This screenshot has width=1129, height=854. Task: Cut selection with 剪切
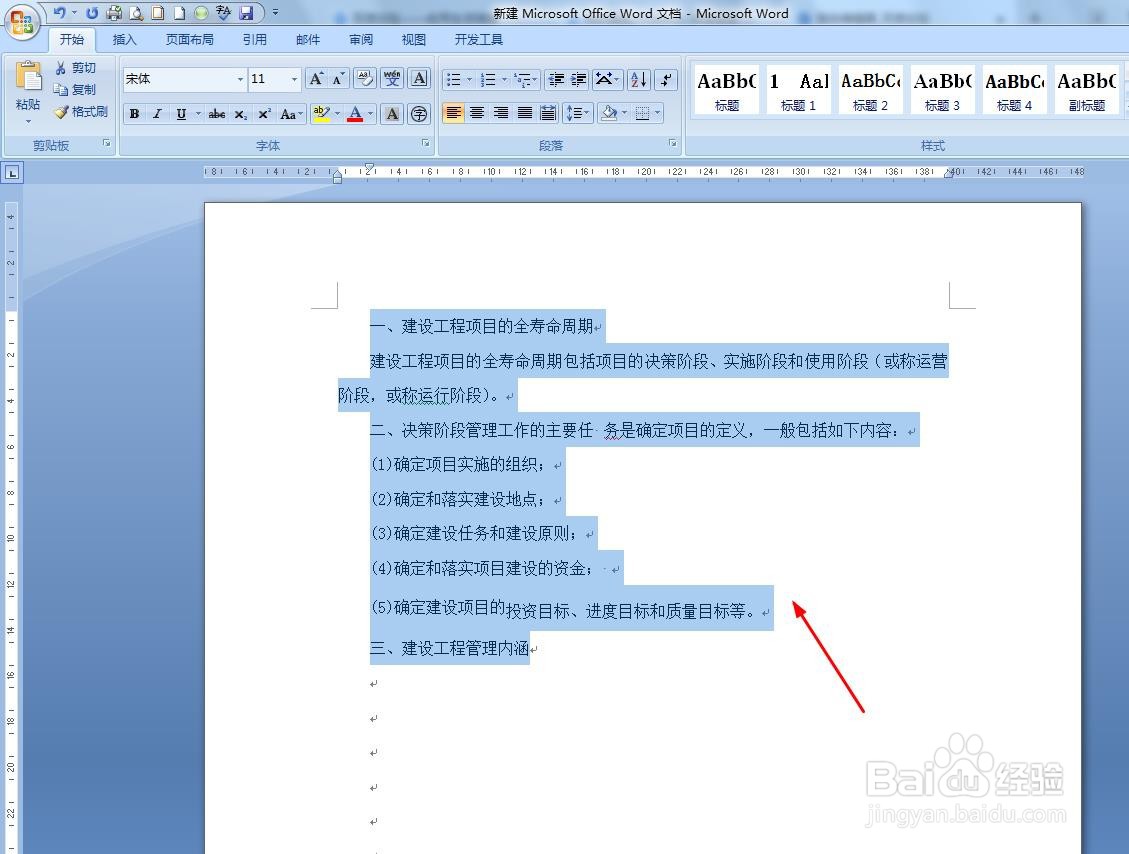76,68
